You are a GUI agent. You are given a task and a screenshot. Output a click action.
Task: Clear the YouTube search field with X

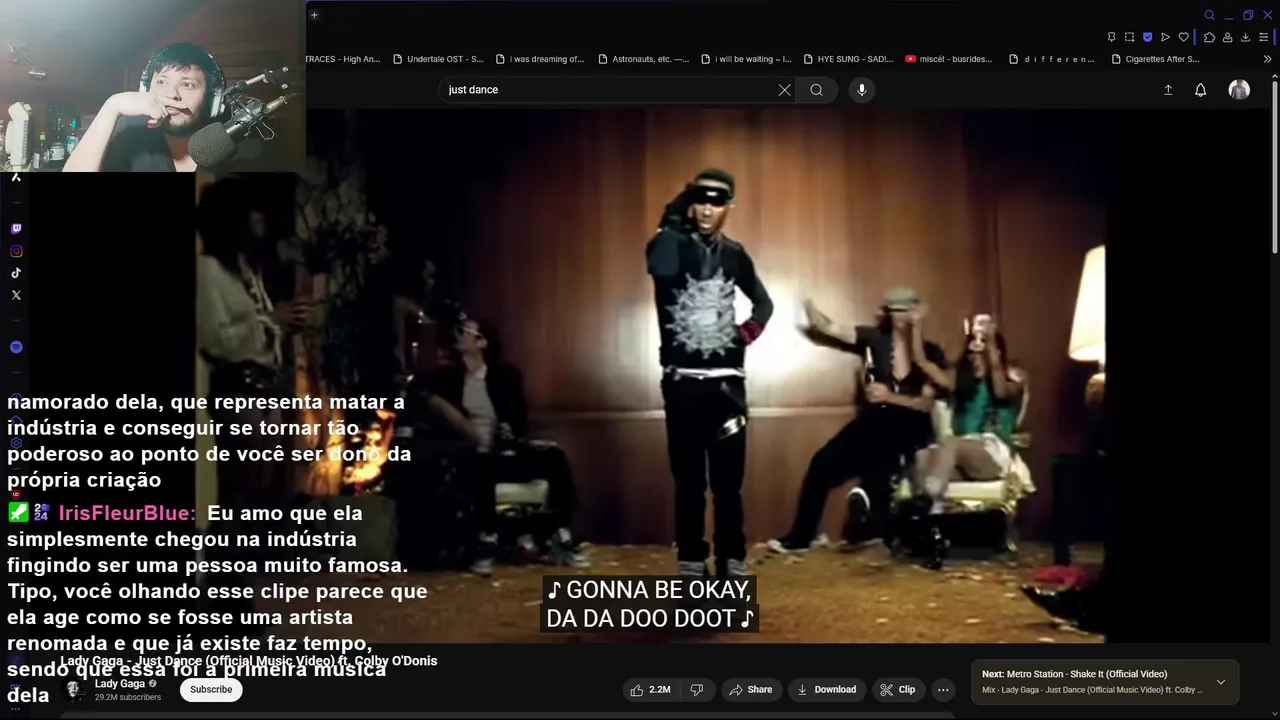pos(785,90)
